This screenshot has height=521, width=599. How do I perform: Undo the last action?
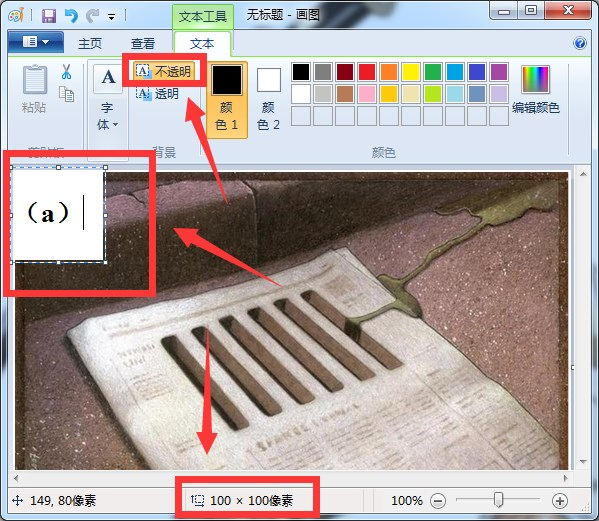click(x=71, y=16)
